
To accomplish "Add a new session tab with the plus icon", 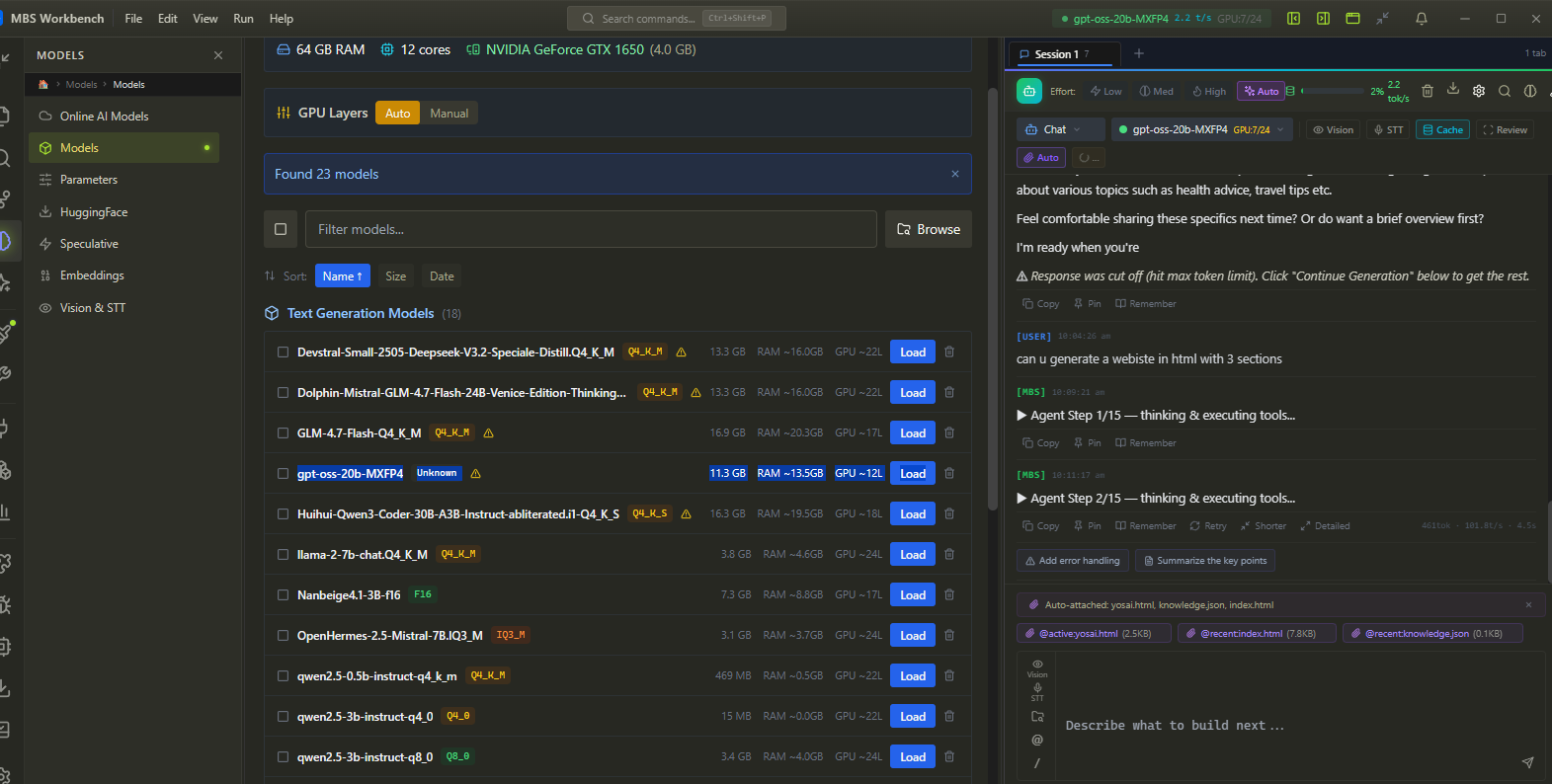I will point(1138,53).
